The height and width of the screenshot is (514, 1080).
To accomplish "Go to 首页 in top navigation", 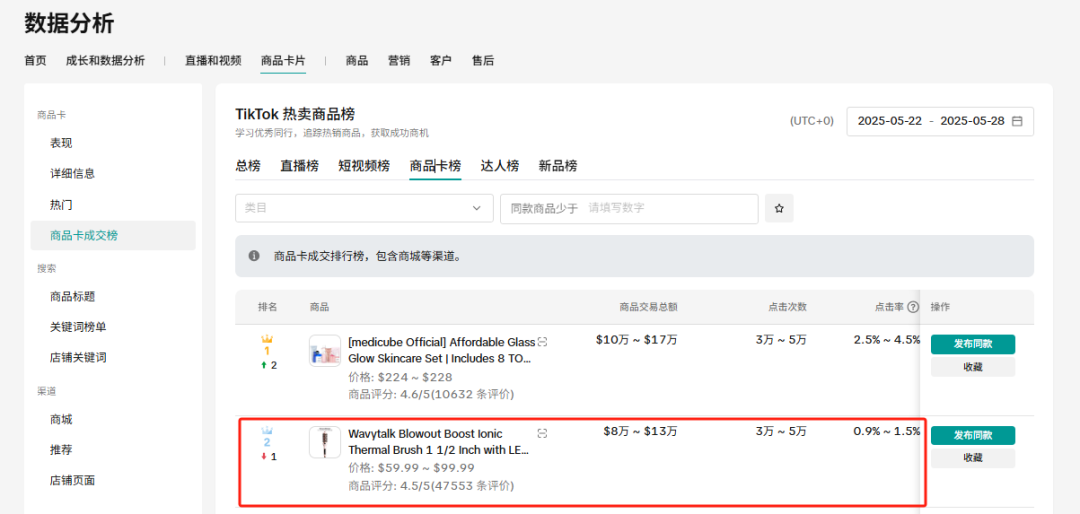I will point(35,61).
